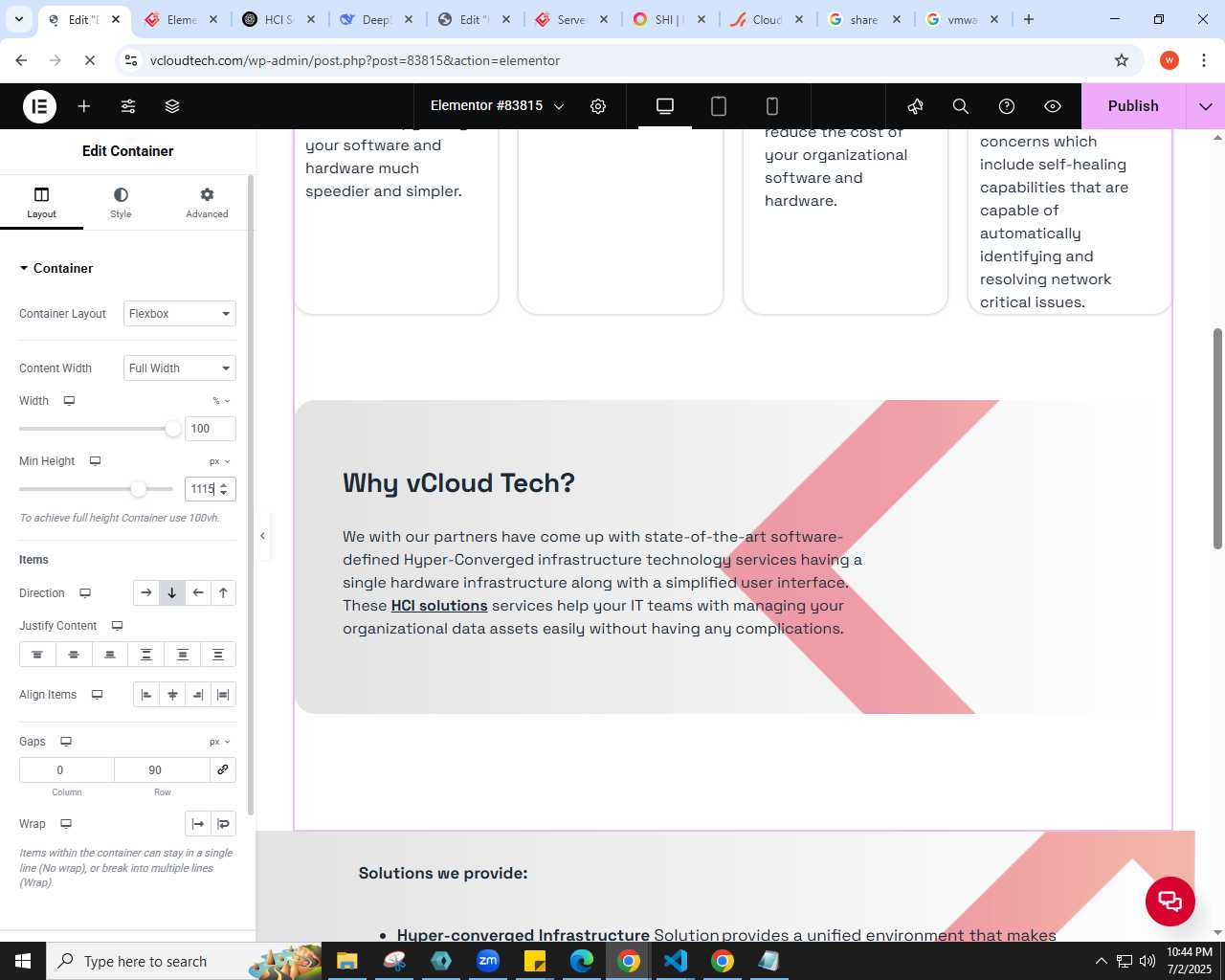Open Publish options arrow
Viewport: 1225px width, 980px height.
pyautogui.click(x=1206, y=106)
